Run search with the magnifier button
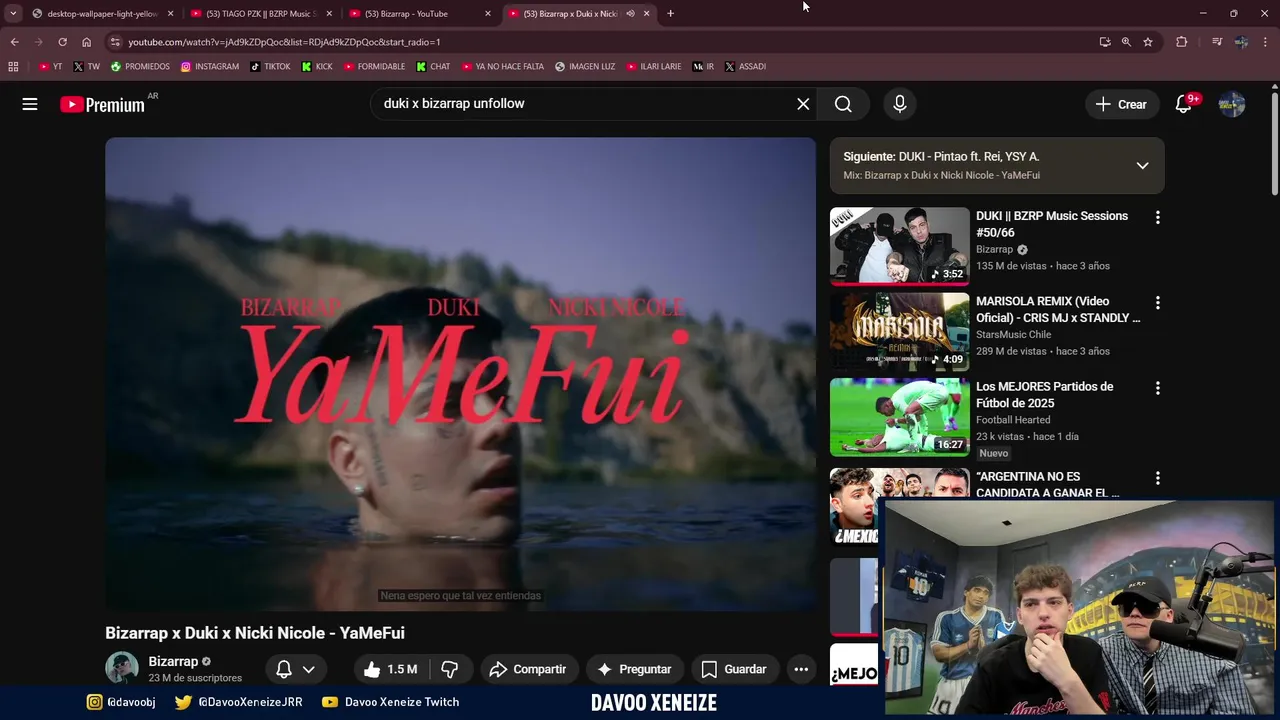Screen dimensions: 1280x720 tap(843, 104)
